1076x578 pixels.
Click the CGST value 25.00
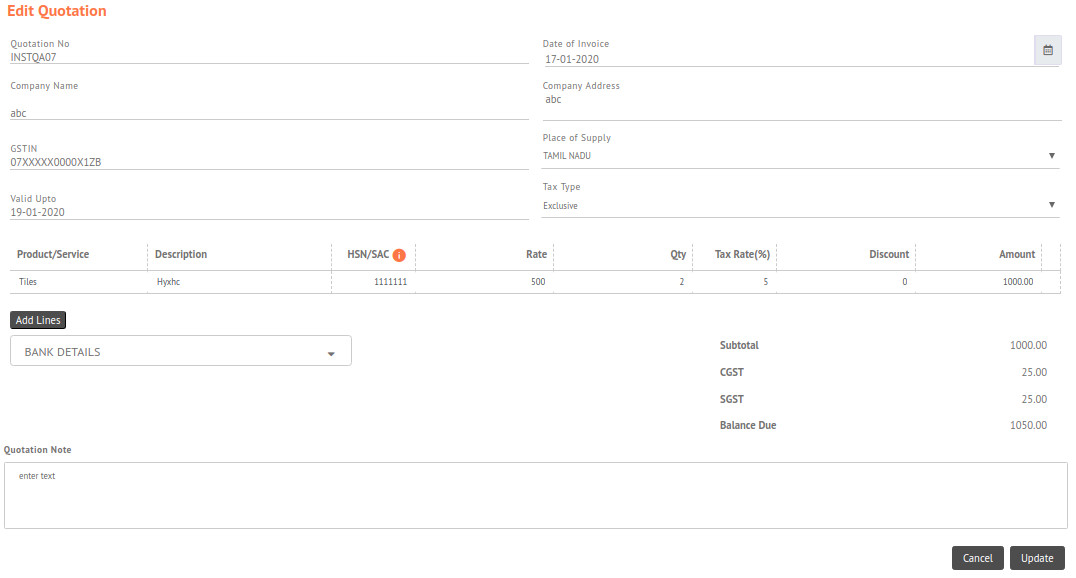tap(1034, 372)
